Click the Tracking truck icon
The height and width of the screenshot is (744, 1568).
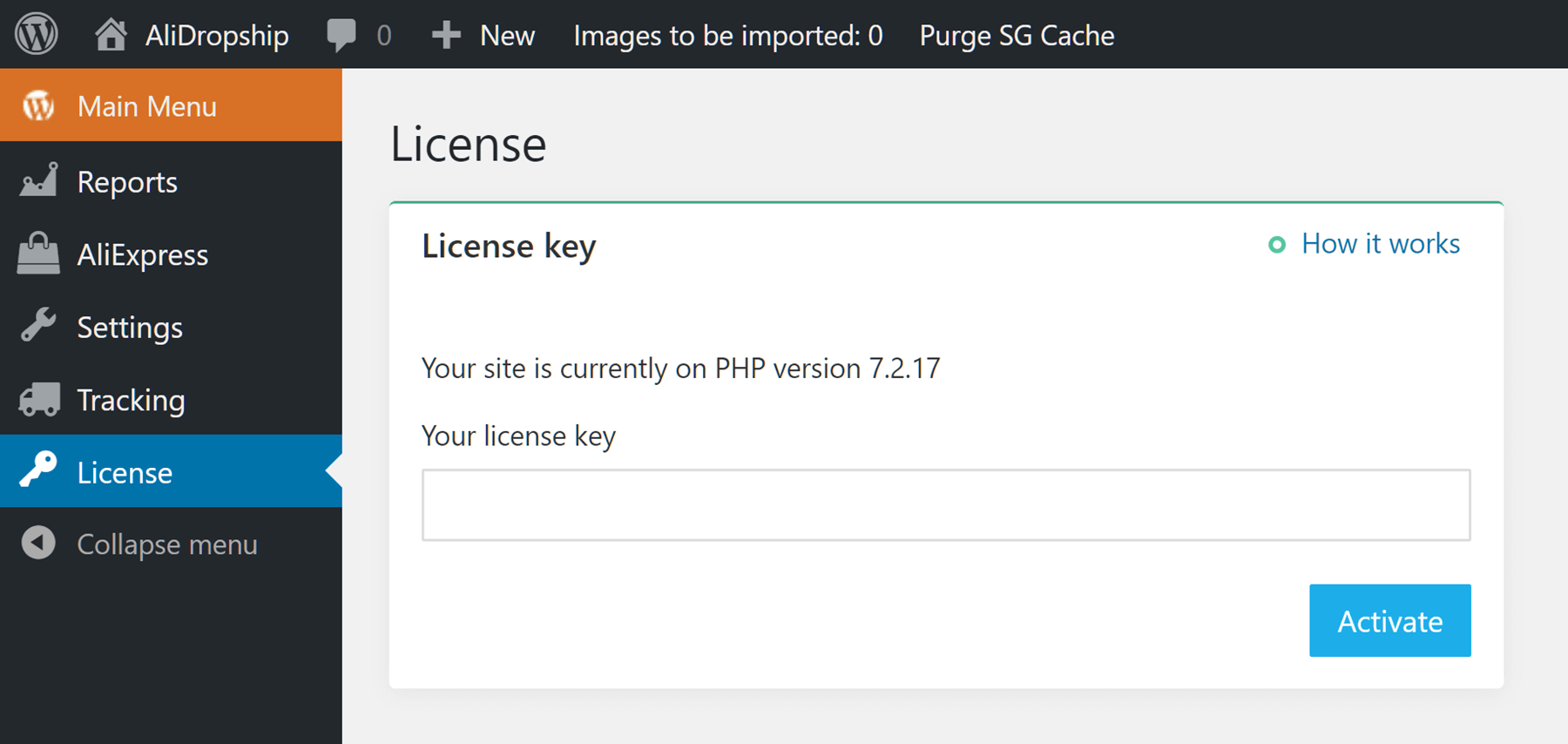[x=38, y=400]
